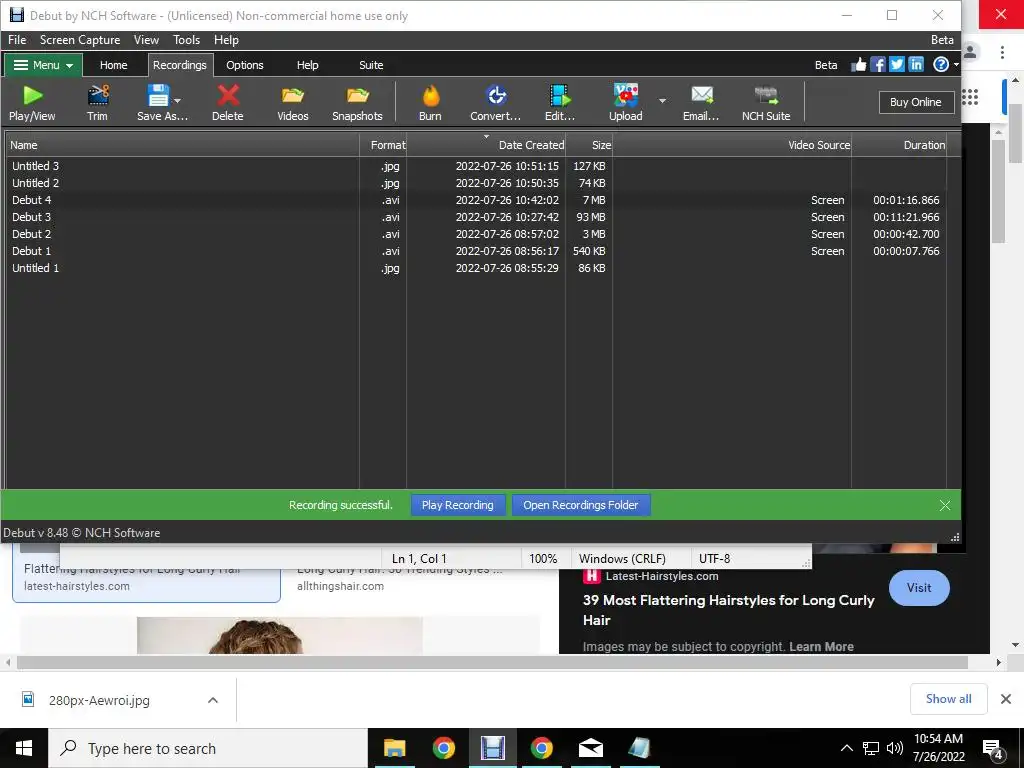Open the Debut floppy icon in taskbar
The image size is (1024, 768).
[492, 748]
